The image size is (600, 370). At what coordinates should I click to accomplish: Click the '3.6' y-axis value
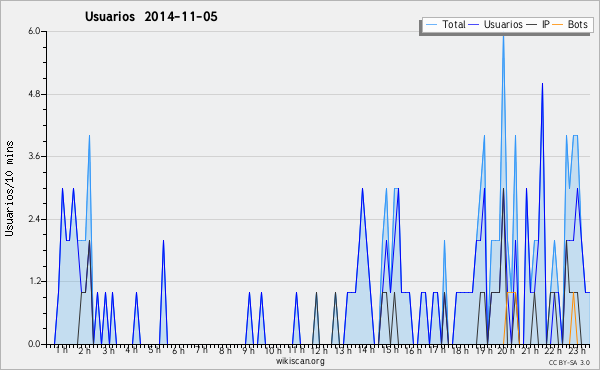tap(34, 156)
